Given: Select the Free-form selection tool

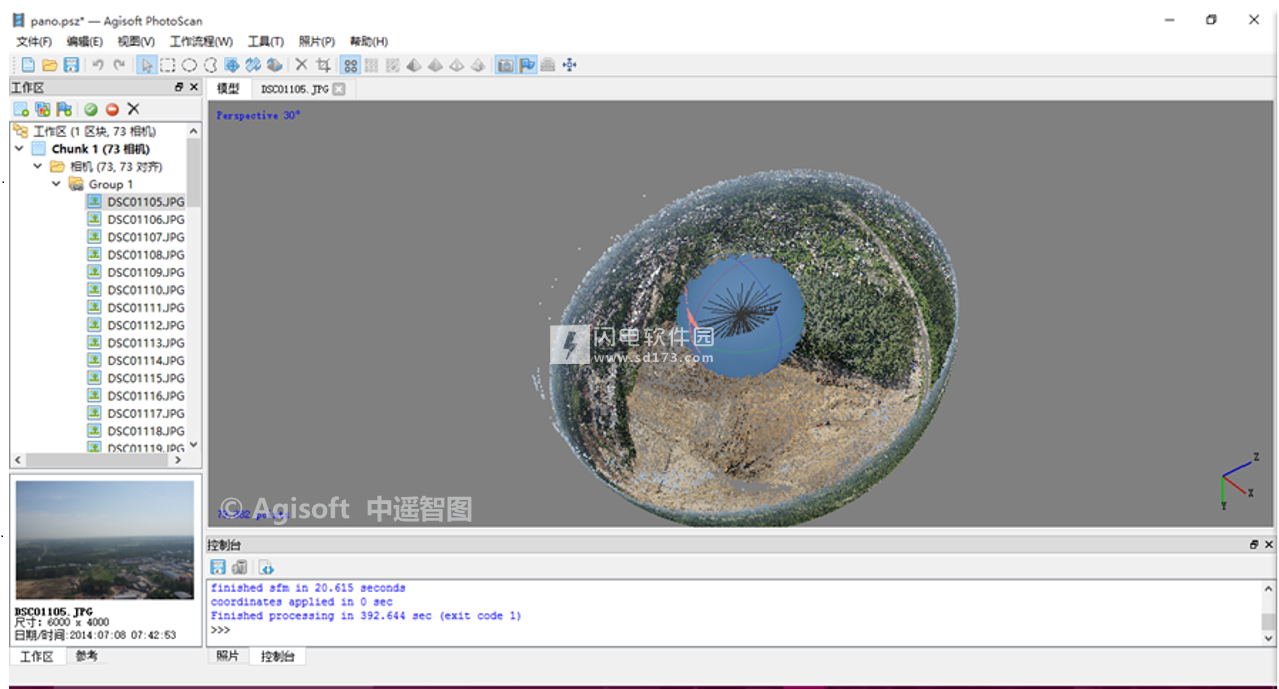Looking at the screenshot, I should click(210, 65).
